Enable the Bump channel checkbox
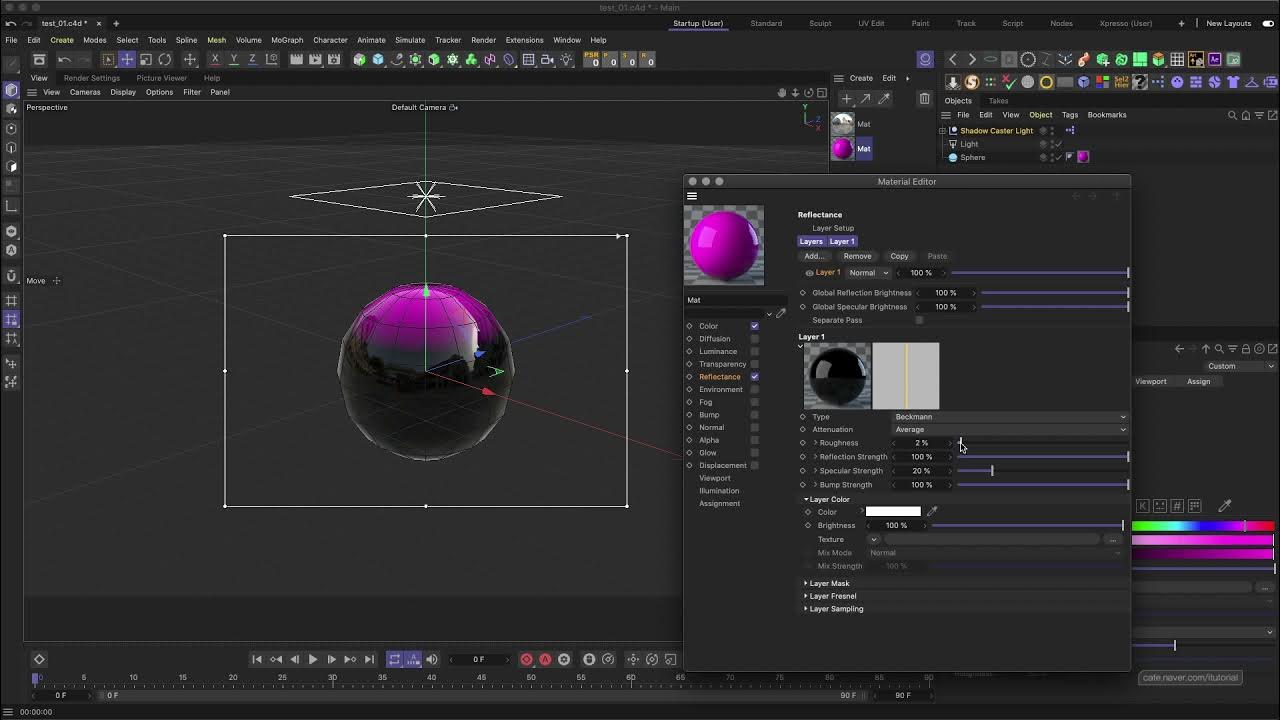Screen dimensions: 1280x720 [x=754, y=415]
